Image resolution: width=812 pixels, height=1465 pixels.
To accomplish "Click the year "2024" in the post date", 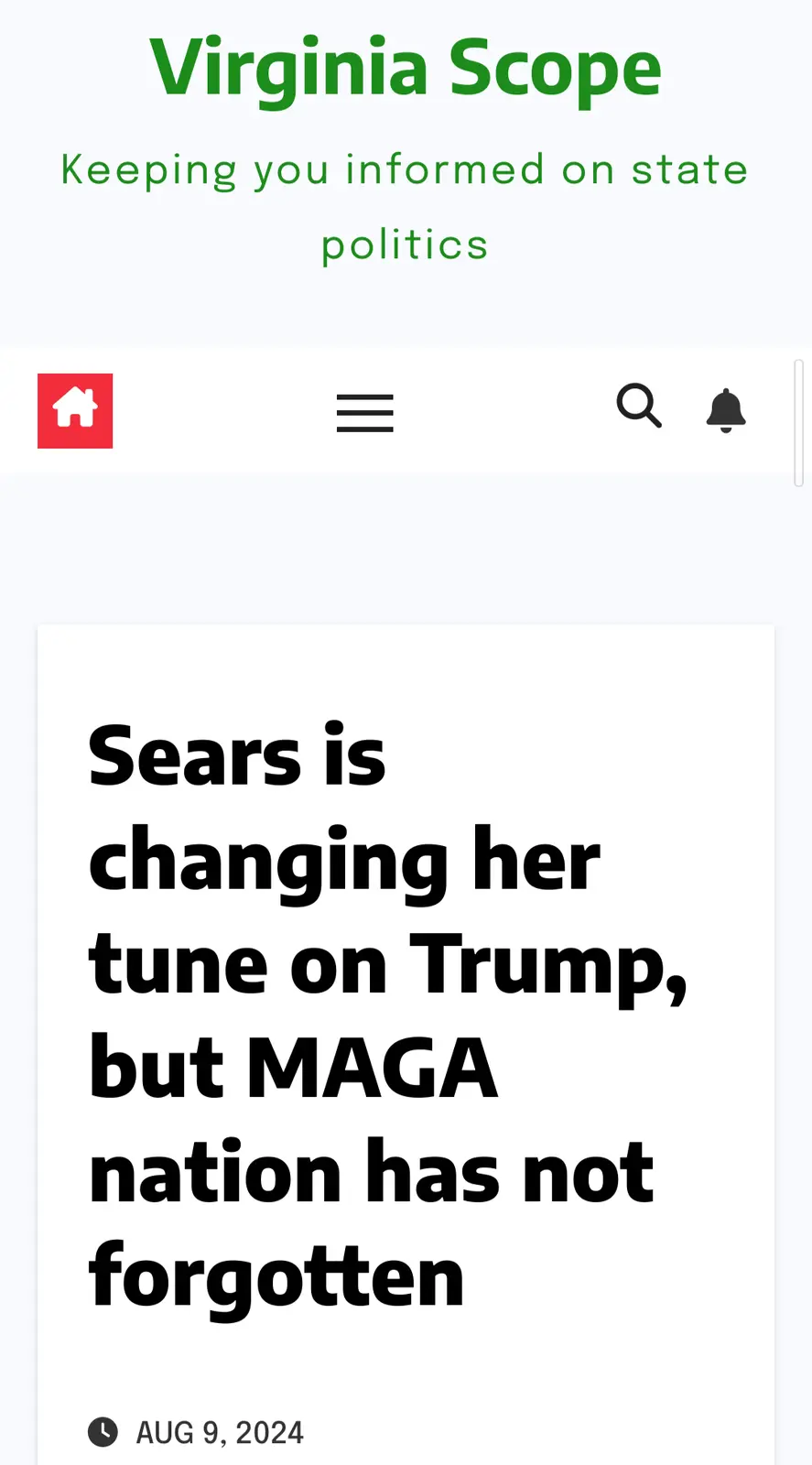I will coord(269,1432).
